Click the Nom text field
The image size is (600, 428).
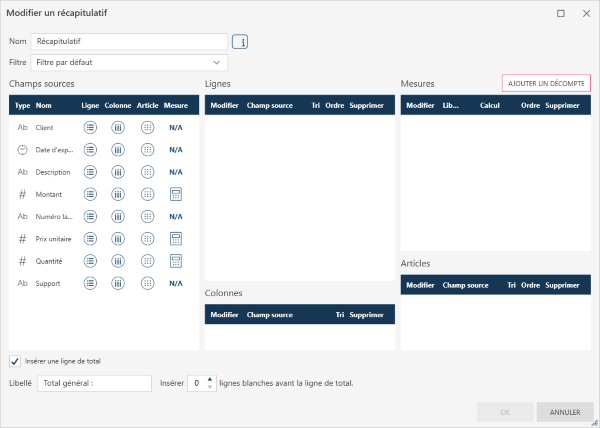pyautogui.click(x=129, y=42)
